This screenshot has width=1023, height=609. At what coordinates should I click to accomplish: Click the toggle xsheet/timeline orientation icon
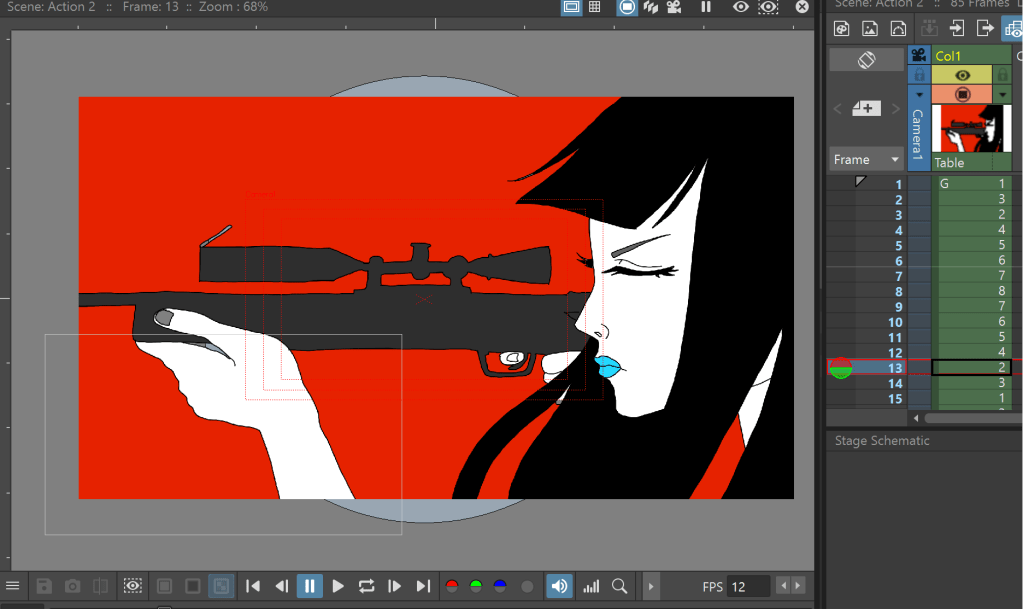(x=866, y=60)
